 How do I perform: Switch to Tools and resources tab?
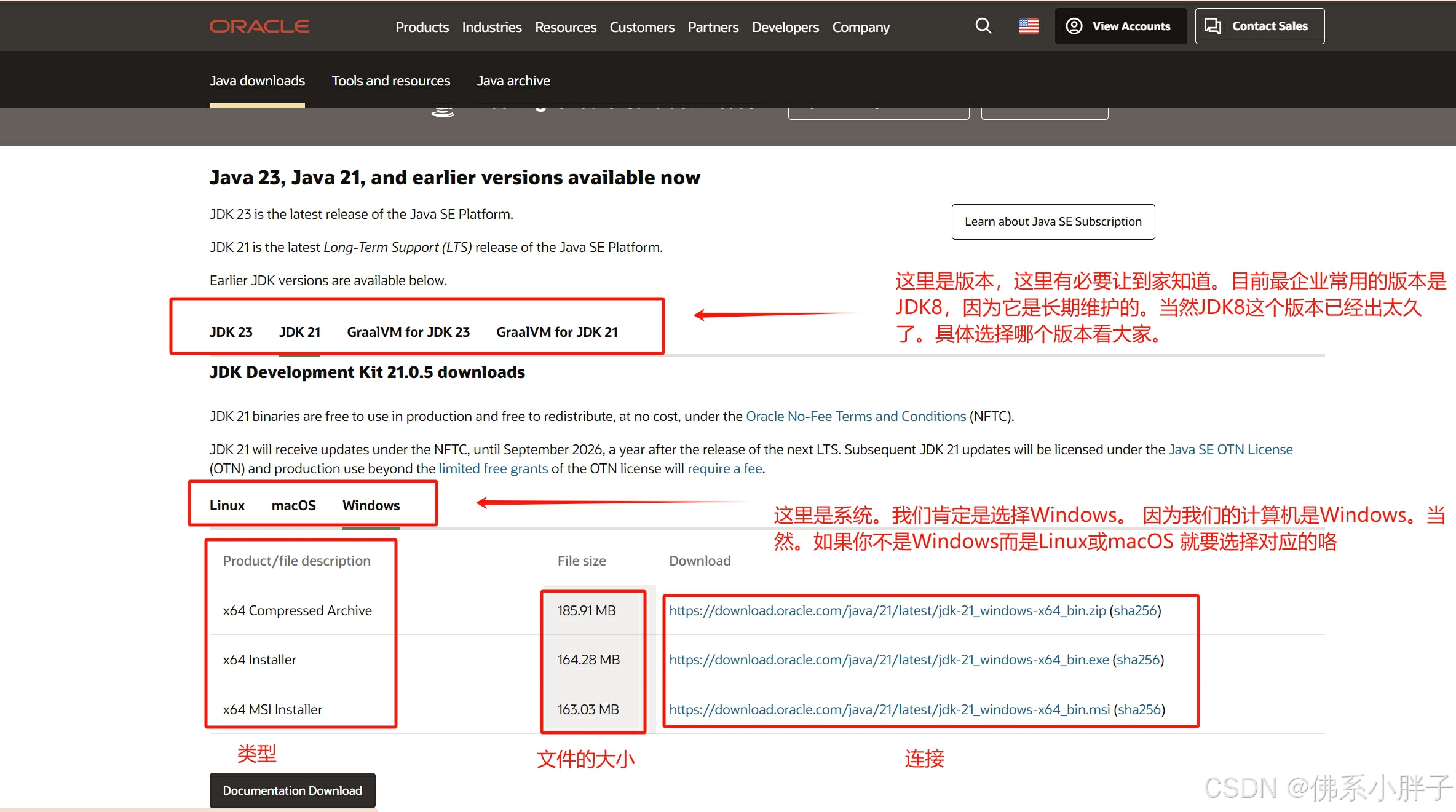pos(390,81)
